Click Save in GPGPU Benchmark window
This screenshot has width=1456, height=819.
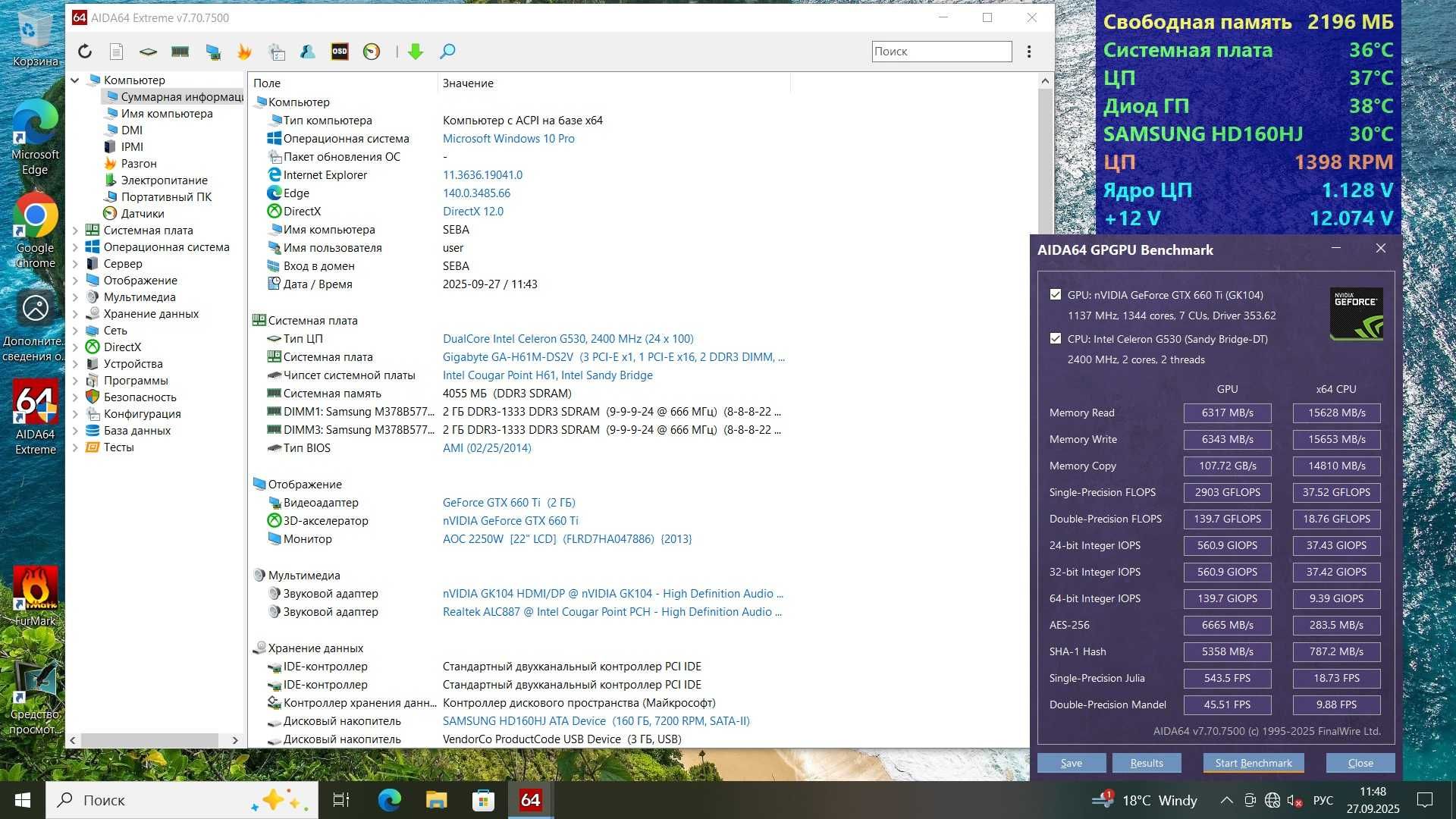click(1072, 763)
